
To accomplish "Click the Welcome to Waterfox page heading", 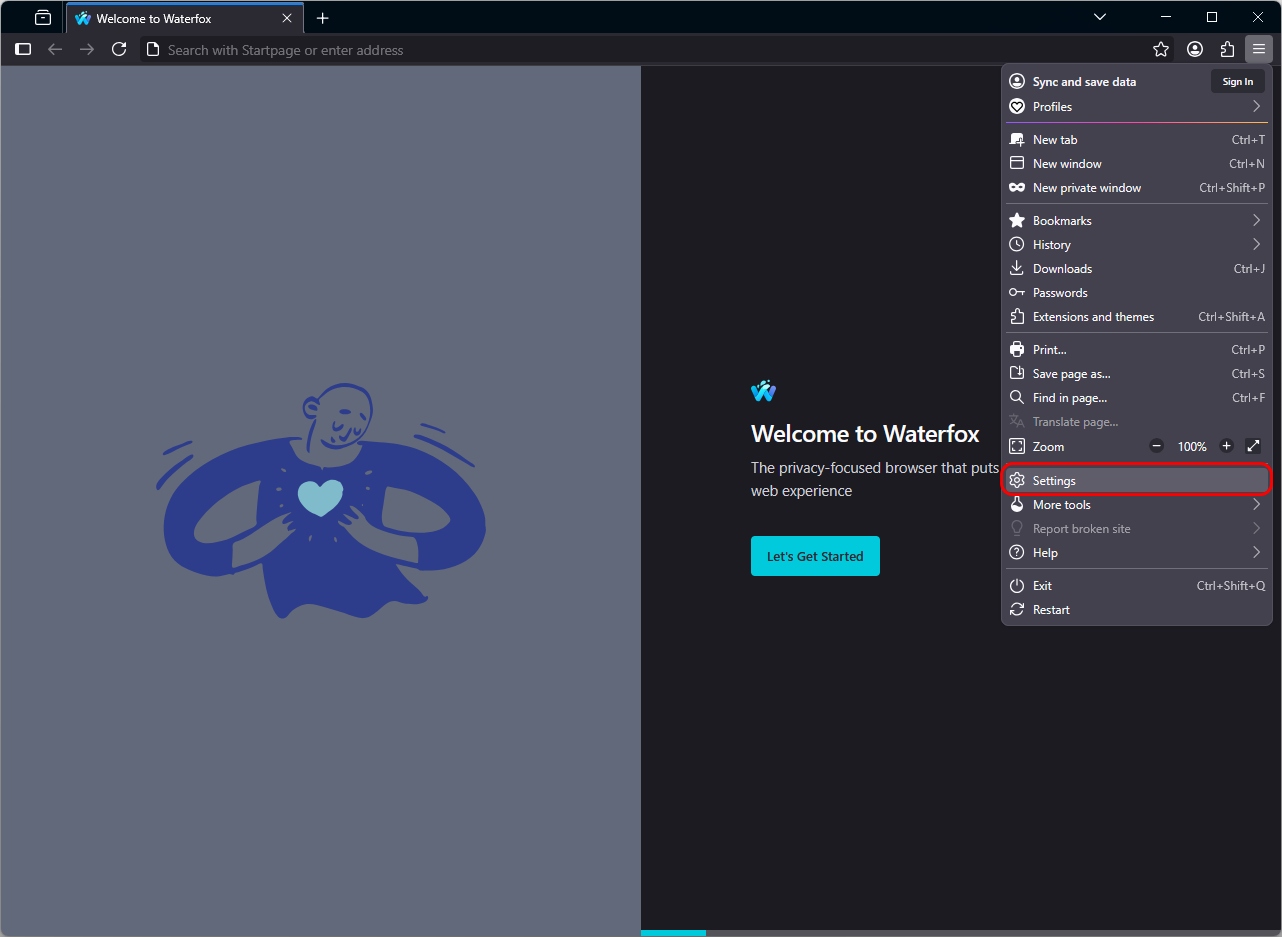I will pyautogui.click(x=865, y=434).
